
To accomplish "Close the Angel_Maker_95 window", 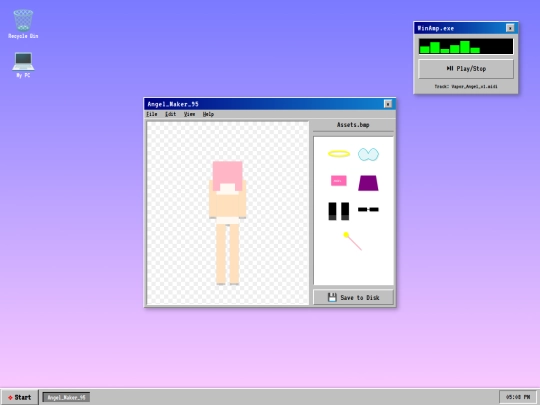I will coord(388,104).
